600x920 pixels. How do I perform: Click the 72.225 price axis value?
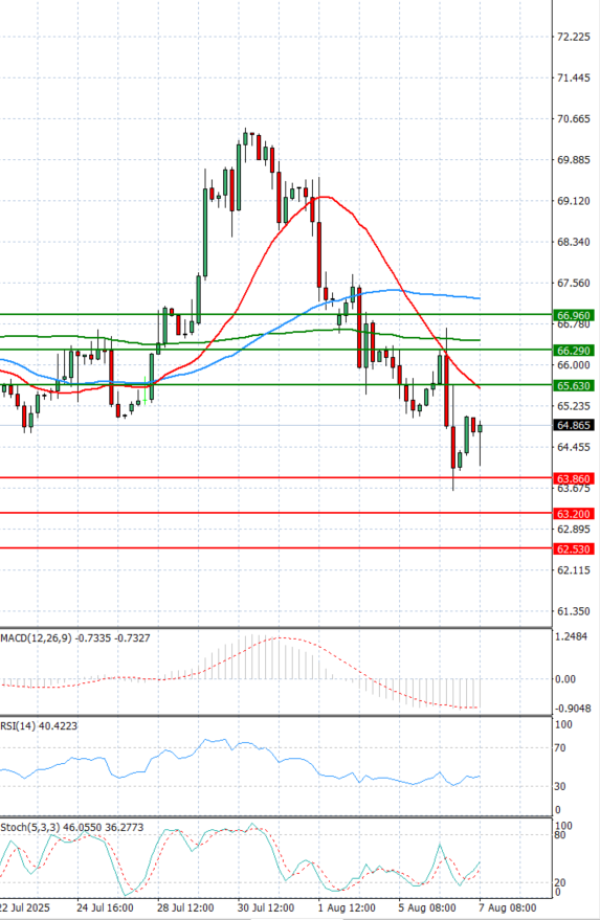pyautogui.click(x=574, y=37)
